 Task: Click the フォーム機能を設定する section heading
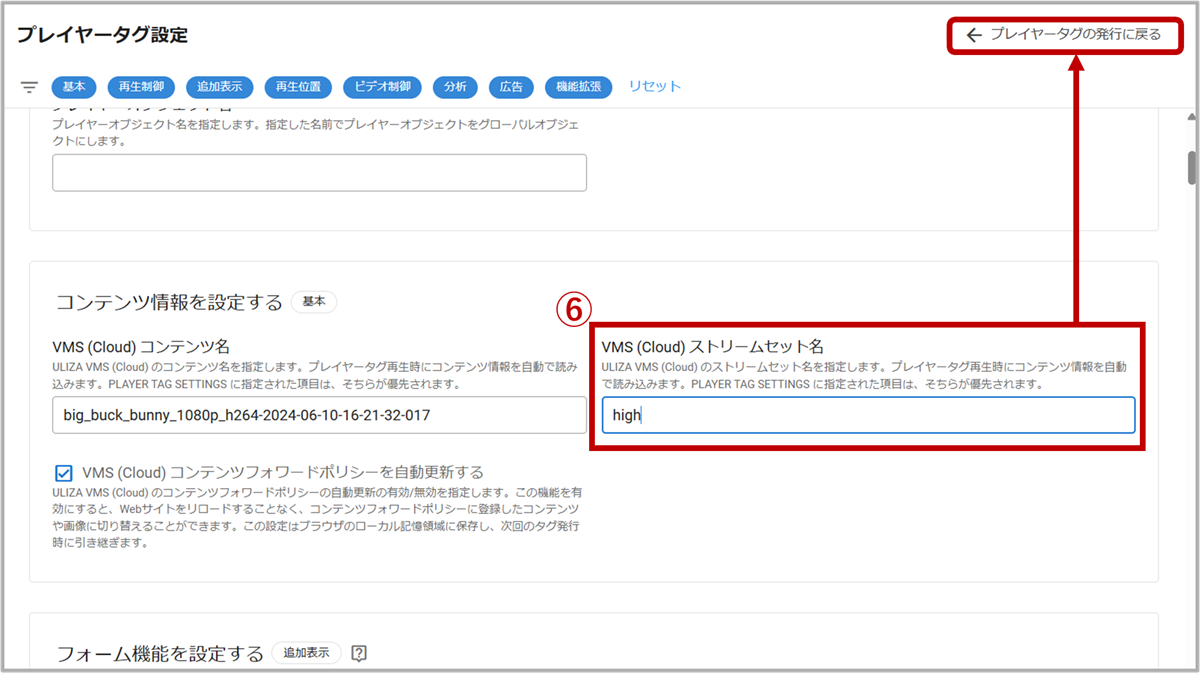pos(159,654)
